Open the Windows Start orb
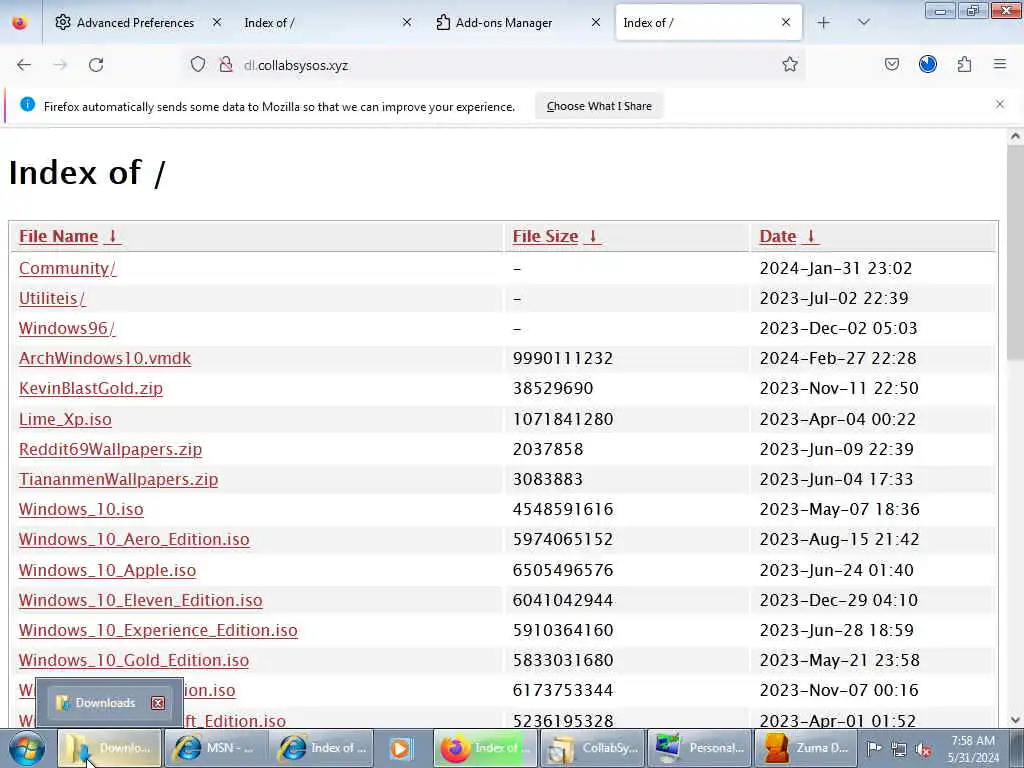The height and width of the screenshot is (768, 1024). (27, 748)
